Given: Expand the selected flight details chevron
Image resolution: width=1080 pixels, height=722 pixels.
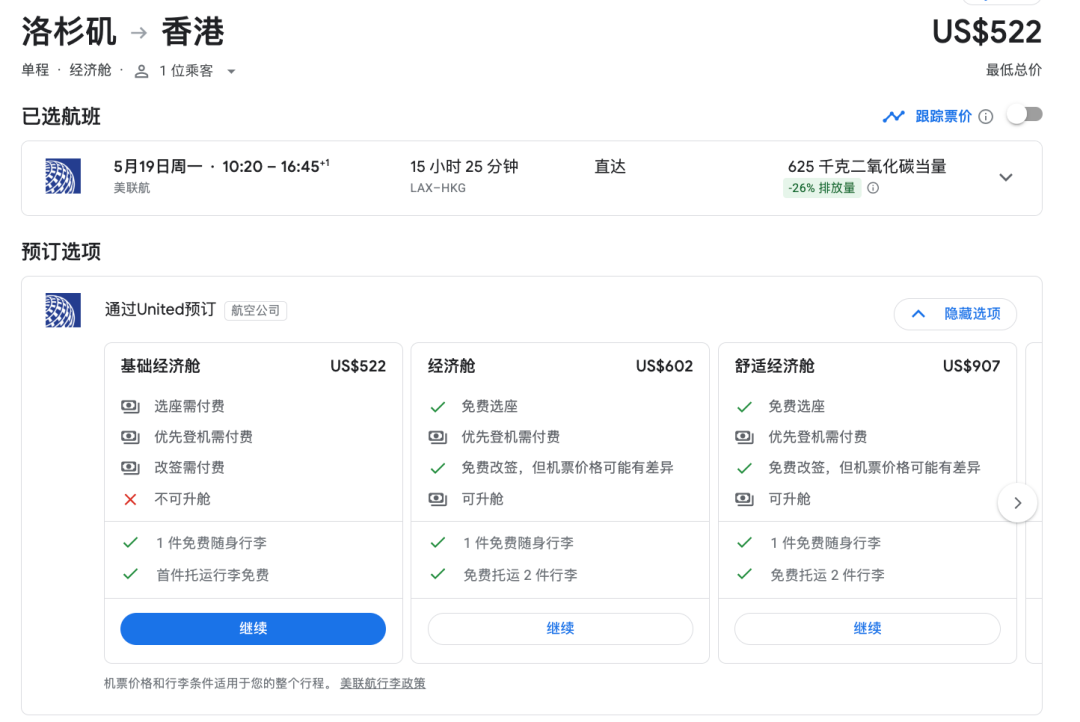Looking at the screenshot, I should (1006, 177).
